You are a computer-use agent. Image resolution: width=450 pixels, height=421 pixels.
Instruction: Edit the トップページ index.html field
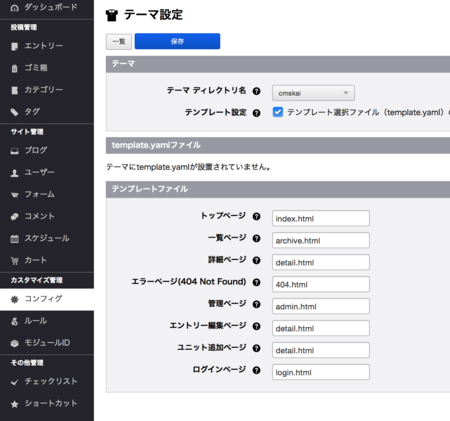(321, 218)
